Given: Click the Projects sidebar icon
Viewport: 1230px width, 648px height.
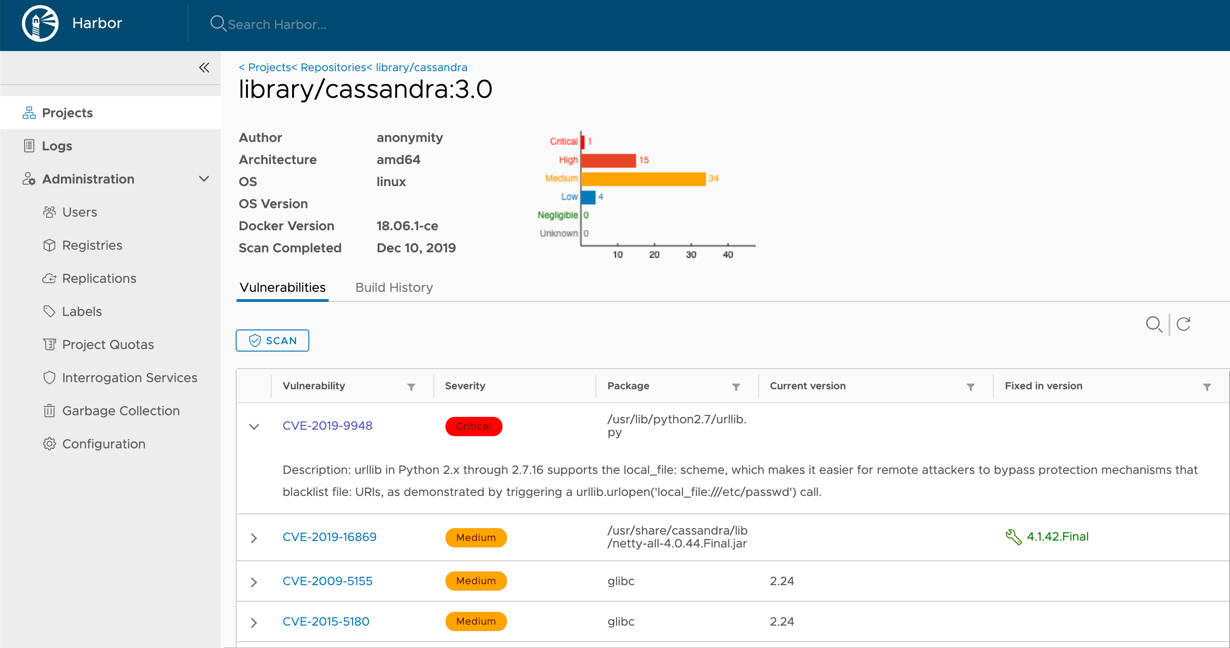Looking at the screenshot, I should click(29, 113).
